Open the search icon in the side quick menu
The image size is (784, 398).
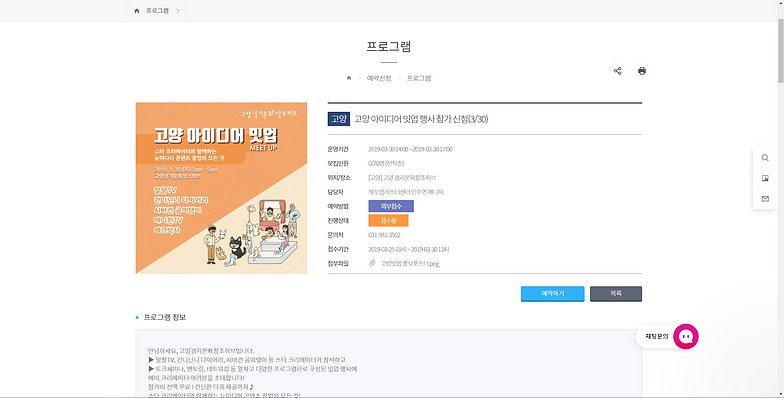[x=765, y=158]
